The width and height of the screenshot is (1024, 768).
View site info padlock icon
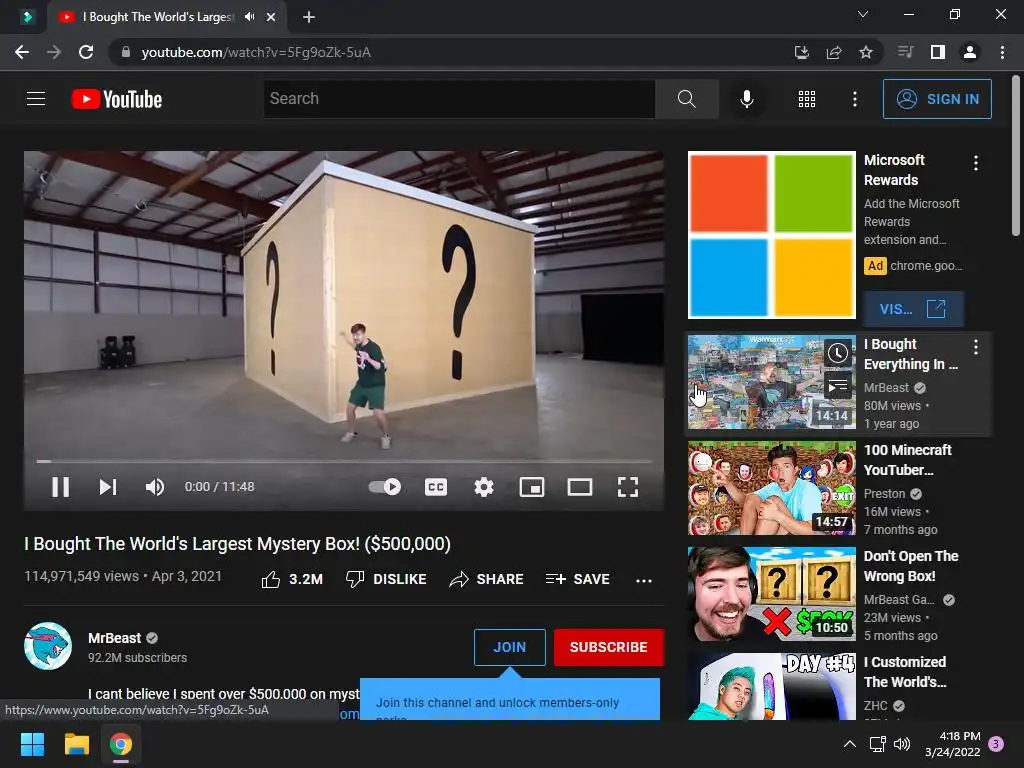click(126, 52)
